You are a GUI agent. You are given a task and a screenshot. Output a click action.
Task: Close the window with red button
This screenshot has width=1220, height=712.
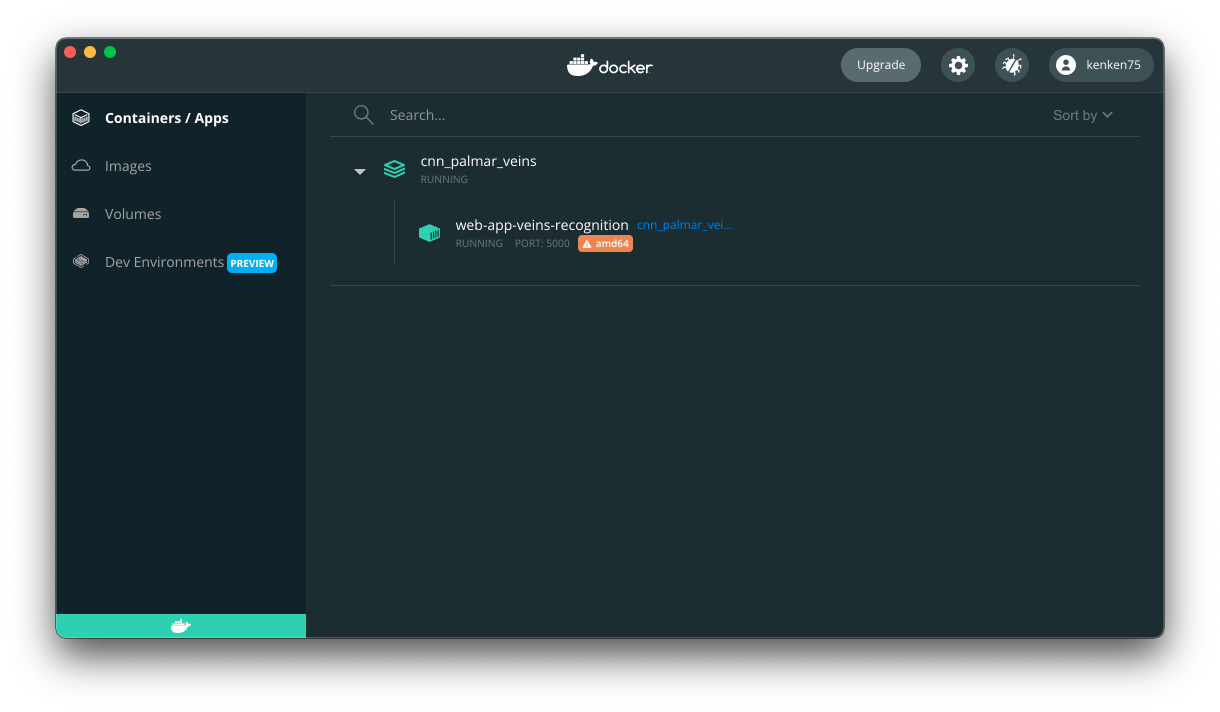[70, 52]
